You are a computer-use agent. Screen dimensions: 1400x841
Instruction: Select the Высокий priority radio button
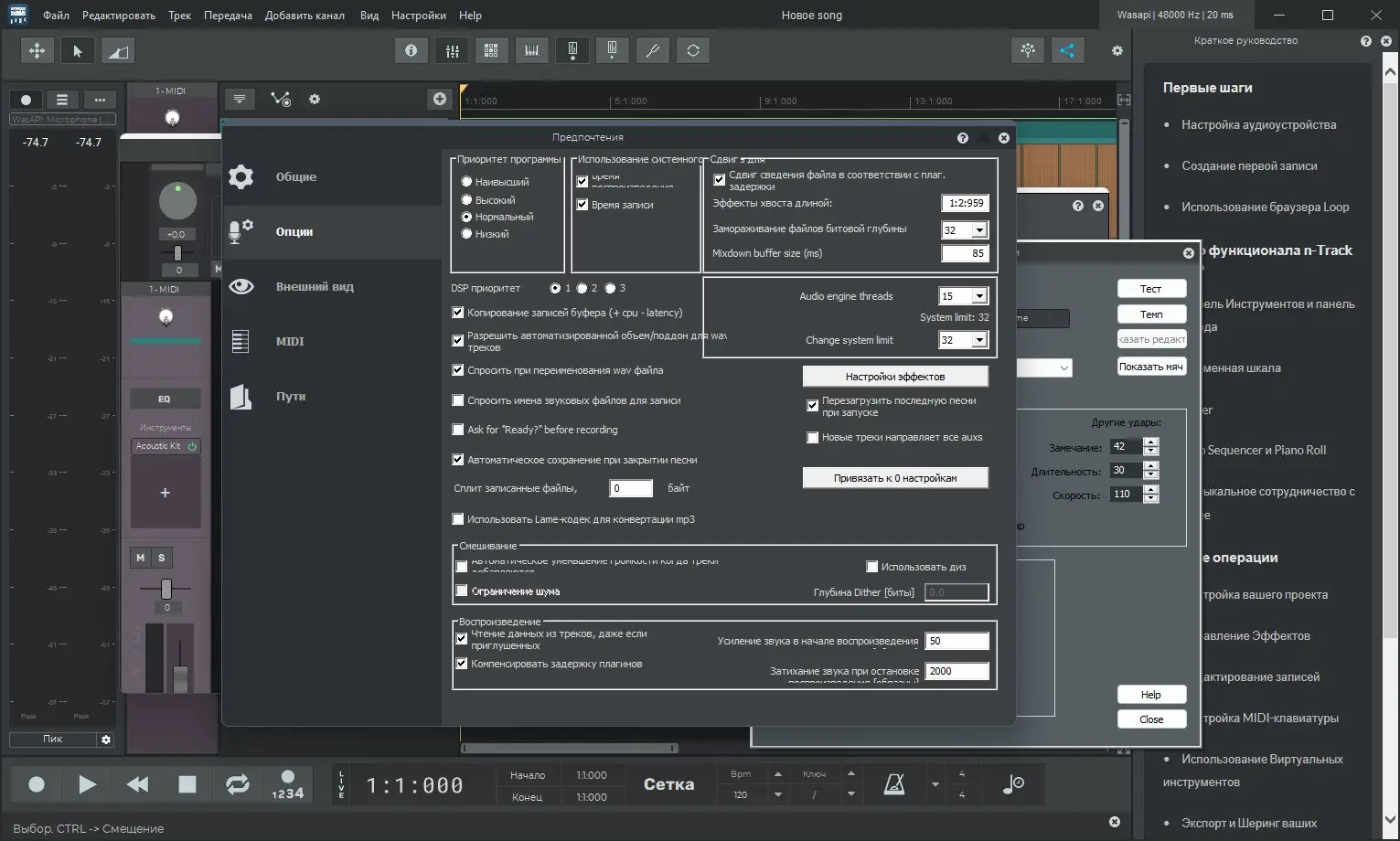pyautogui.click(x=467, y=200)
